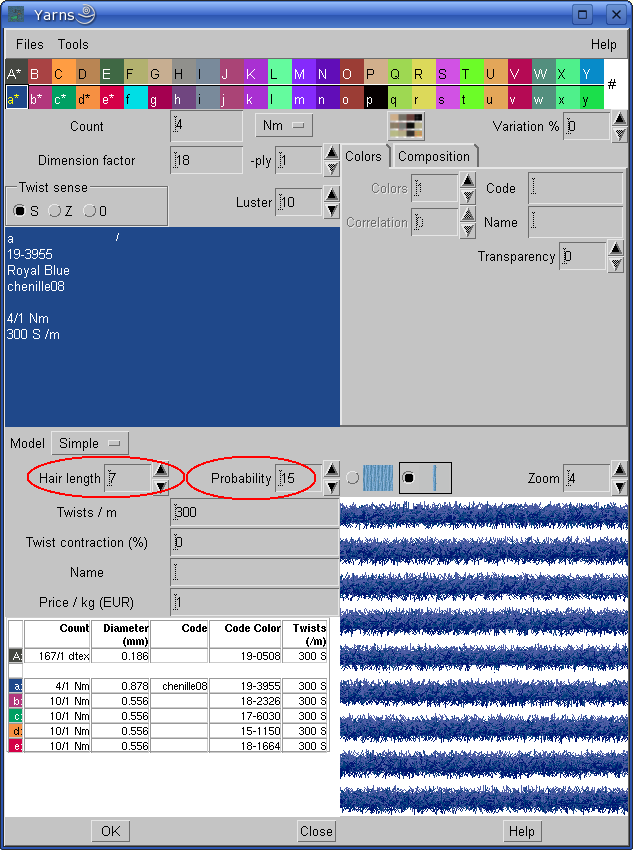Viewport: 633px width, 850px height.
Task: Increase ply count with up arrow
Action: coord(332,153)
